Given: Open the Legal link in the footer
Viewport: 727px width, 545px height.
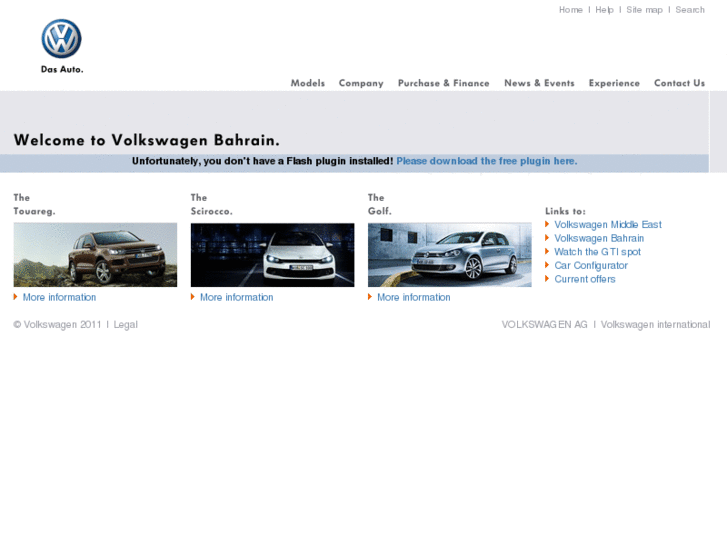Looking at the screenshot, I should coord(126,325).
